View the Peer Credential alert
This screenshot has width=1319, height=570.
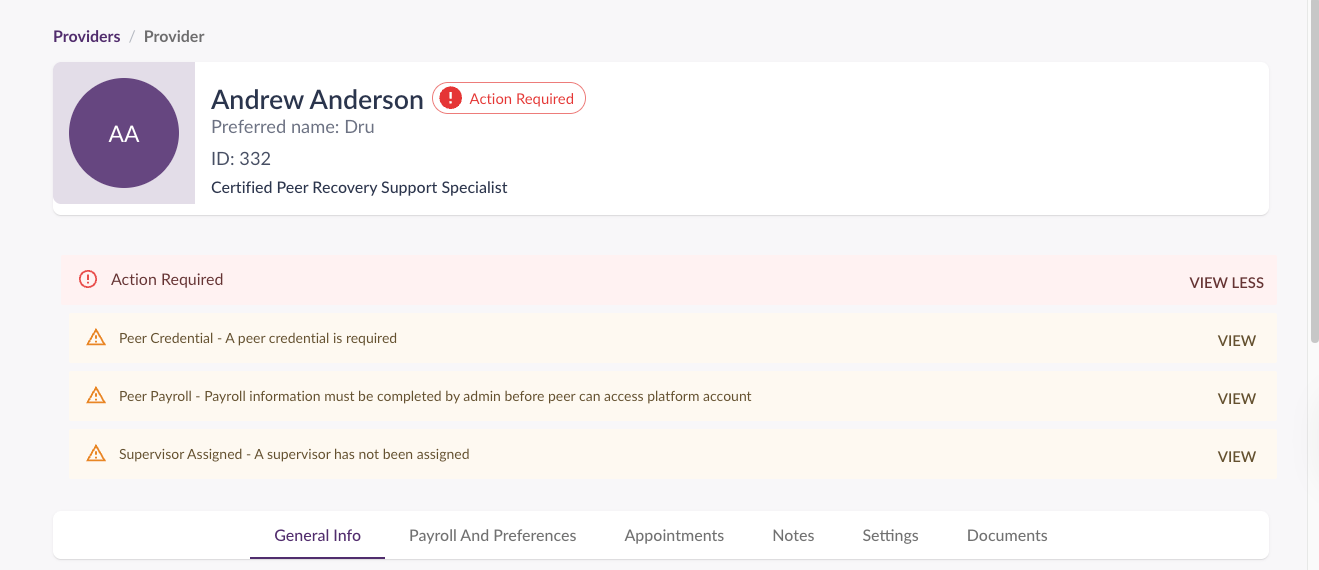pos(1236,341)
